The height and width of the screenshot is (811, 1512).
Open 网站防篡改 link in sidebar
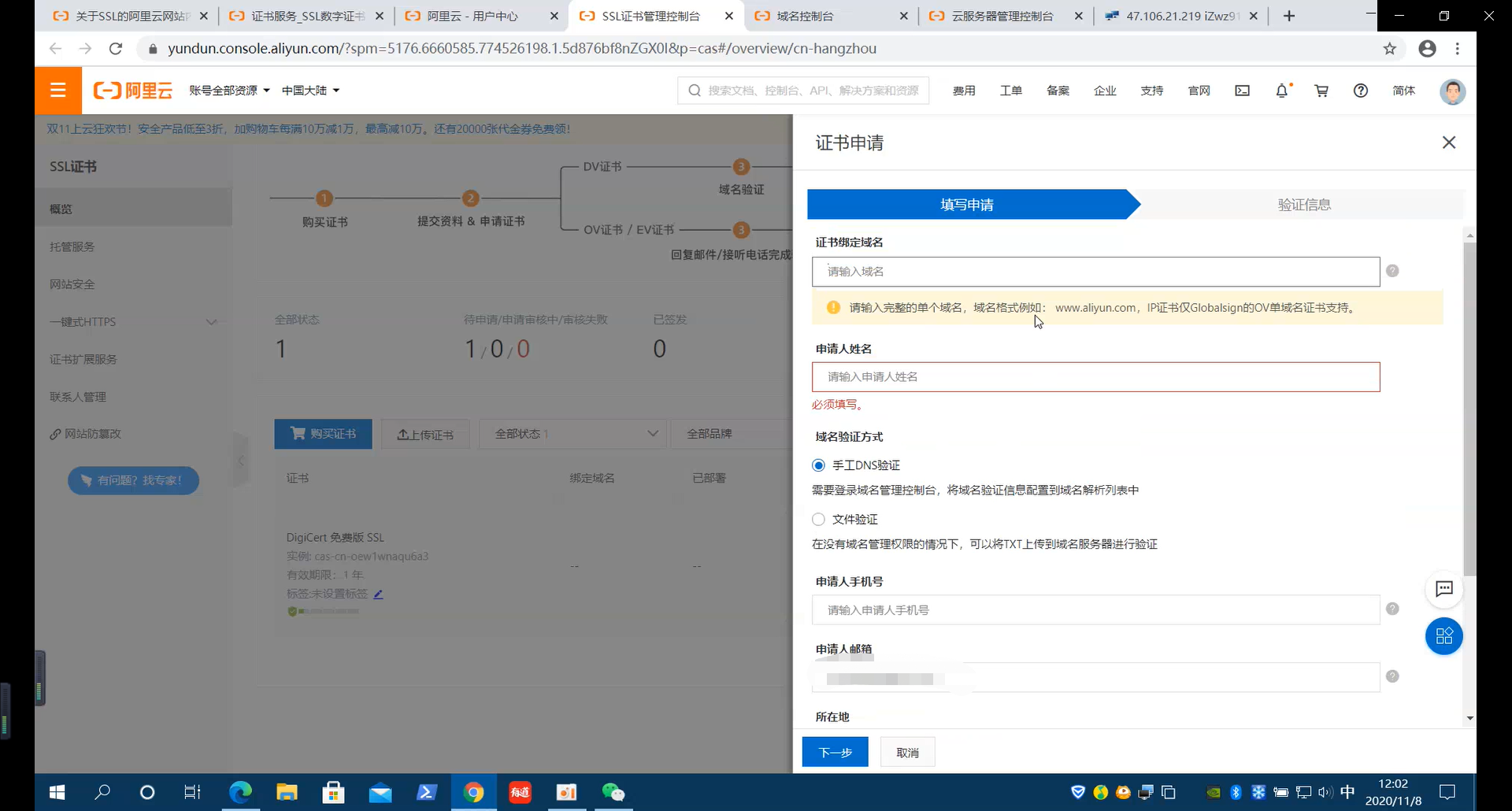click(x=85, y=434)
